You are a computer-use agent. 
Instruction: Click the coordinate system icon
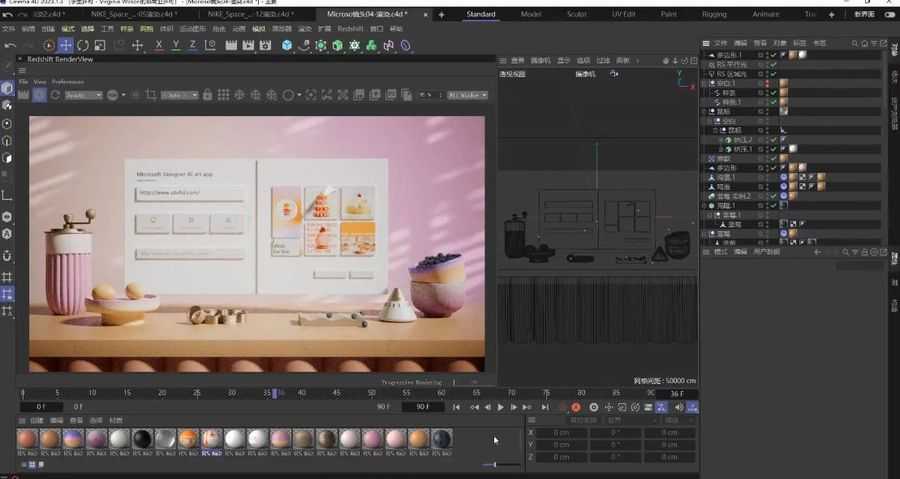tap(210, 45)
